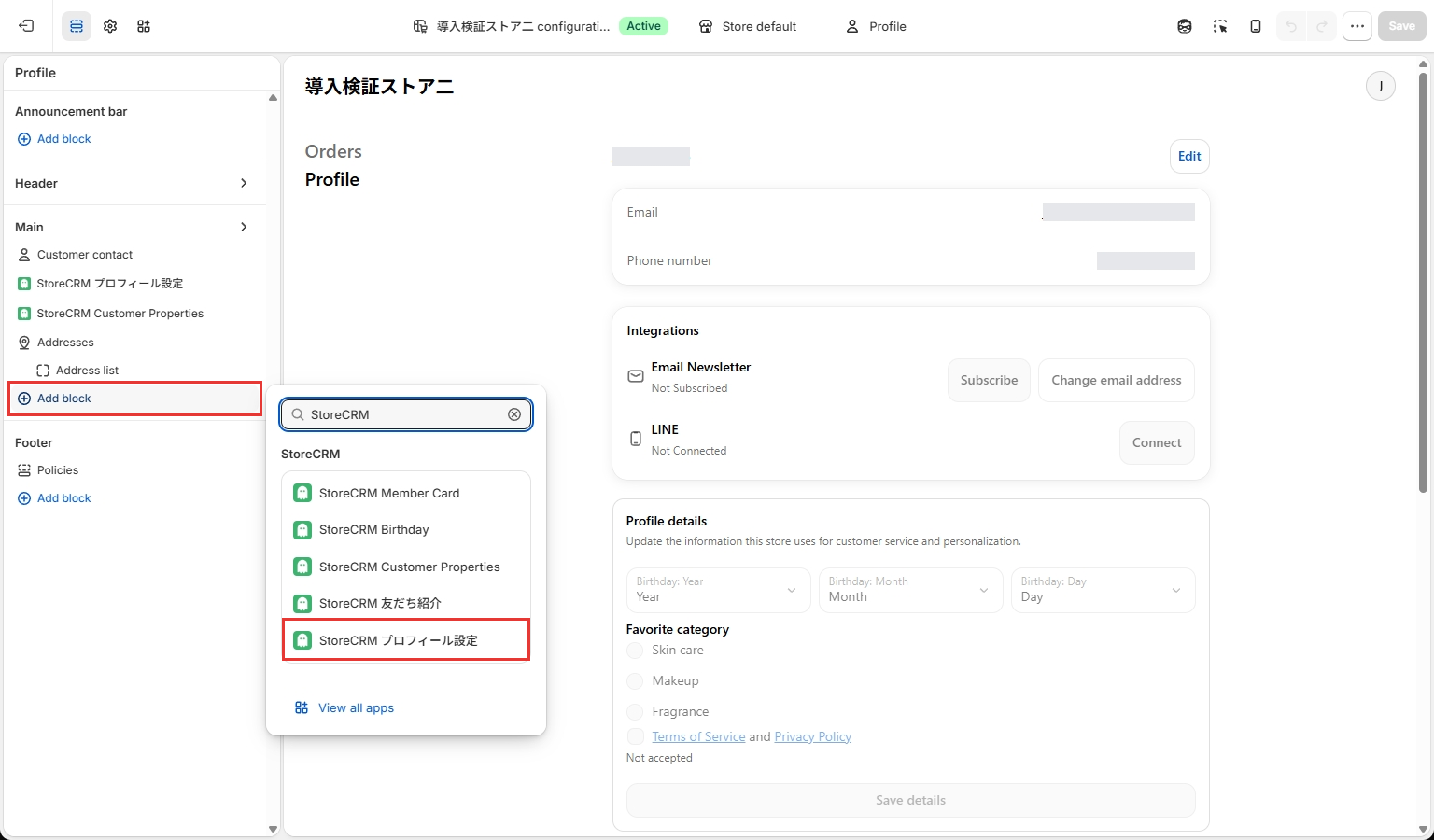Select StoreCRM プロフィール設定 in popup list
1434x840 pixels.
click(406, 640)
